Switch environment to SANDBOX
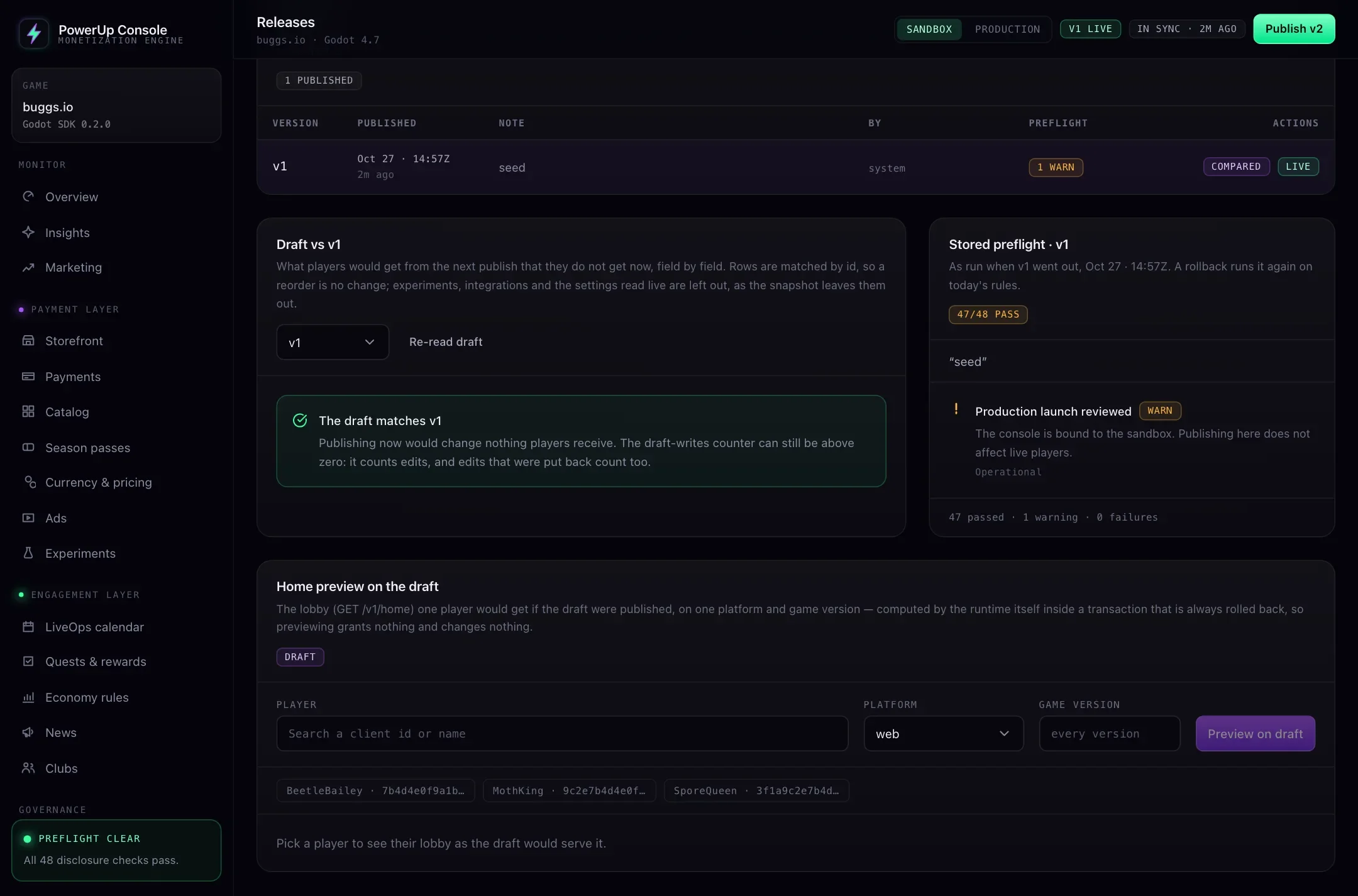This screenshot has height=896, width=1358. pyautogui.click(x=929, y=30)
